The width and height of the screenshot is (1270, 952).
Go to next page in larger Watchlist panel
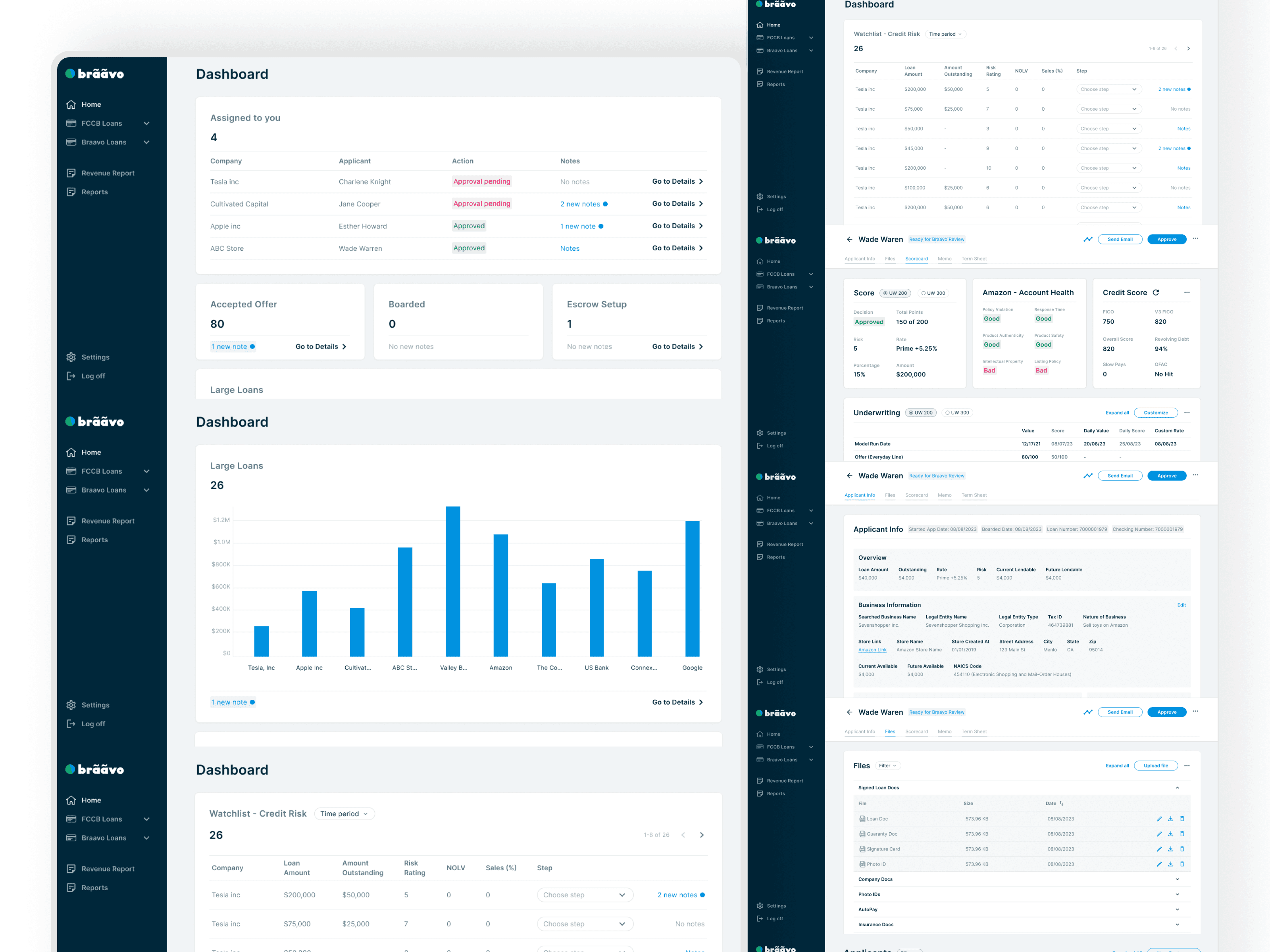(702, 835)
